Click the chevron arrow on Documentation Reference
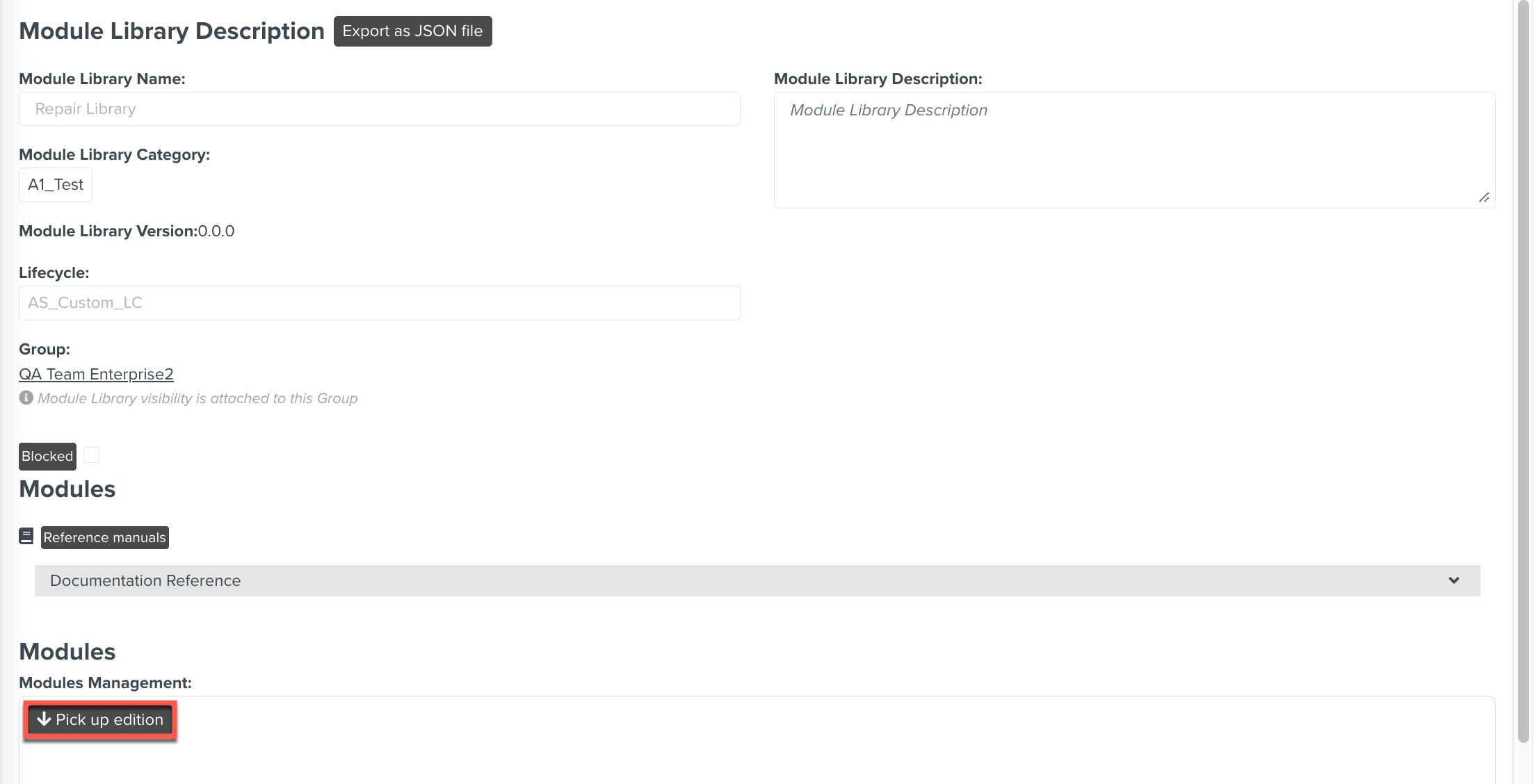Viewport: 1534px width, 784px height. coord(1453,580)
